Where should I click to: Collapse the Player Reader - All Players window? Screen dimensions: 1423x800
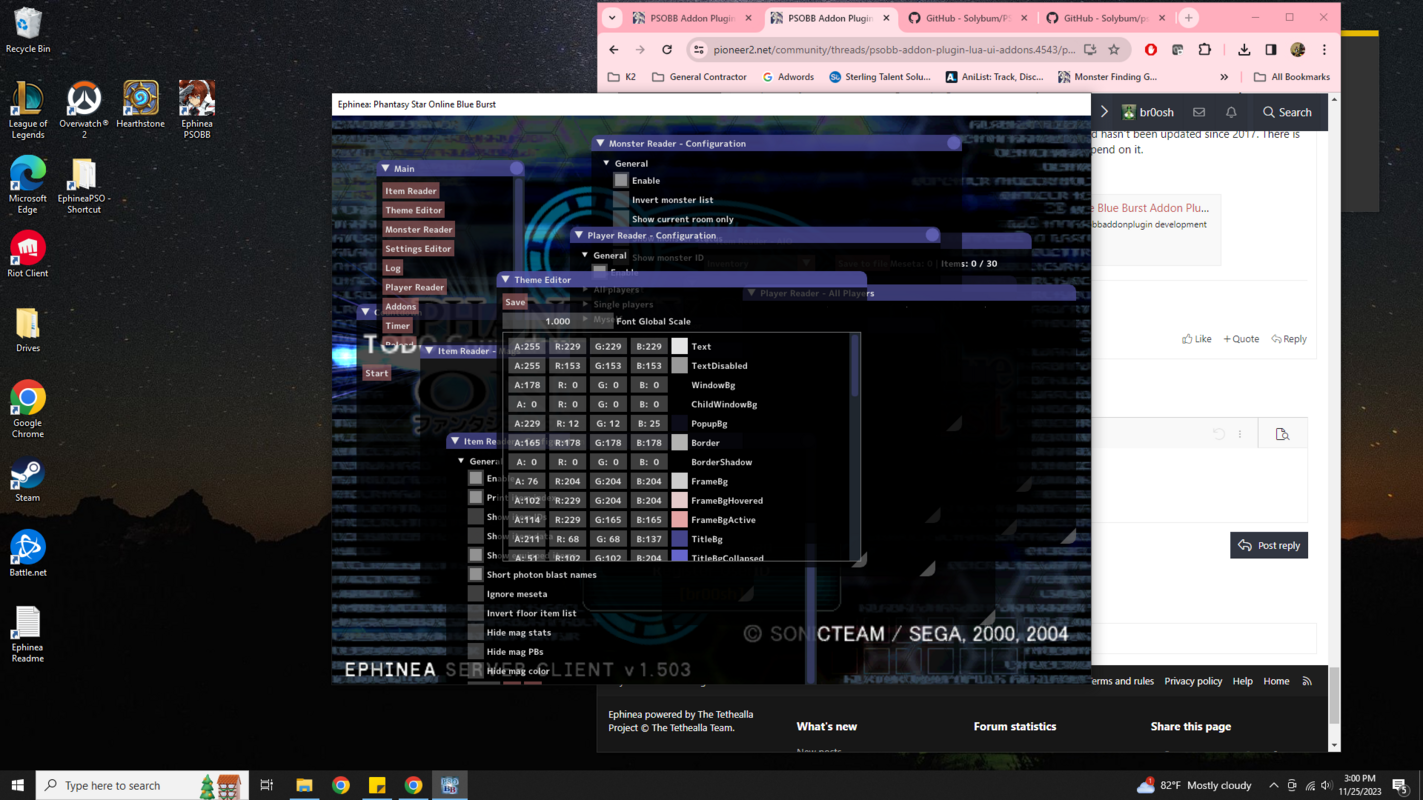[x=751, y=293]
